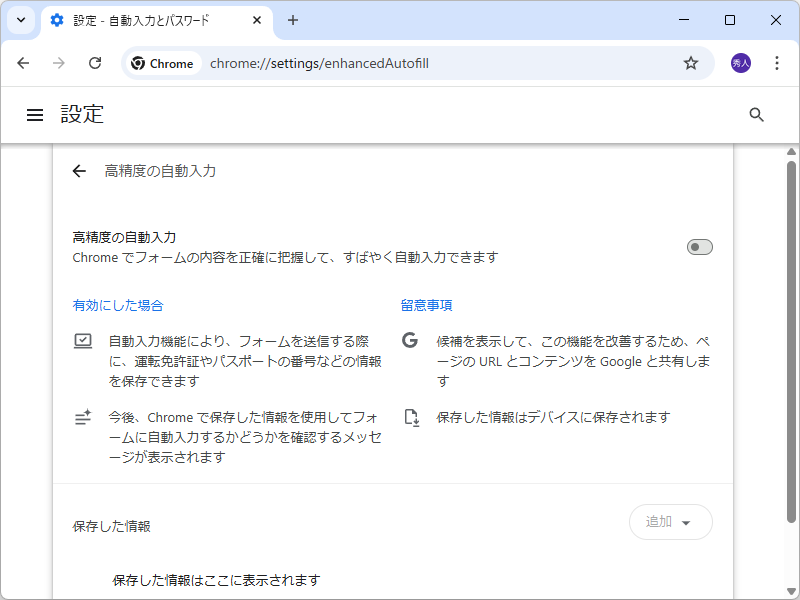
Task: Expand the 追加 button's arrow indicator
Action: [x=688, y=522]
